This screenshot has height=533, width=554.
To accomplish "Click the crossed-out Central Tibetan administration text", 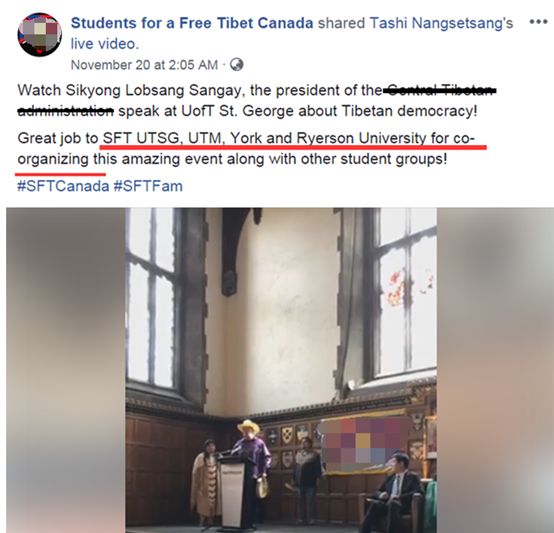I will tap(257, 101).
